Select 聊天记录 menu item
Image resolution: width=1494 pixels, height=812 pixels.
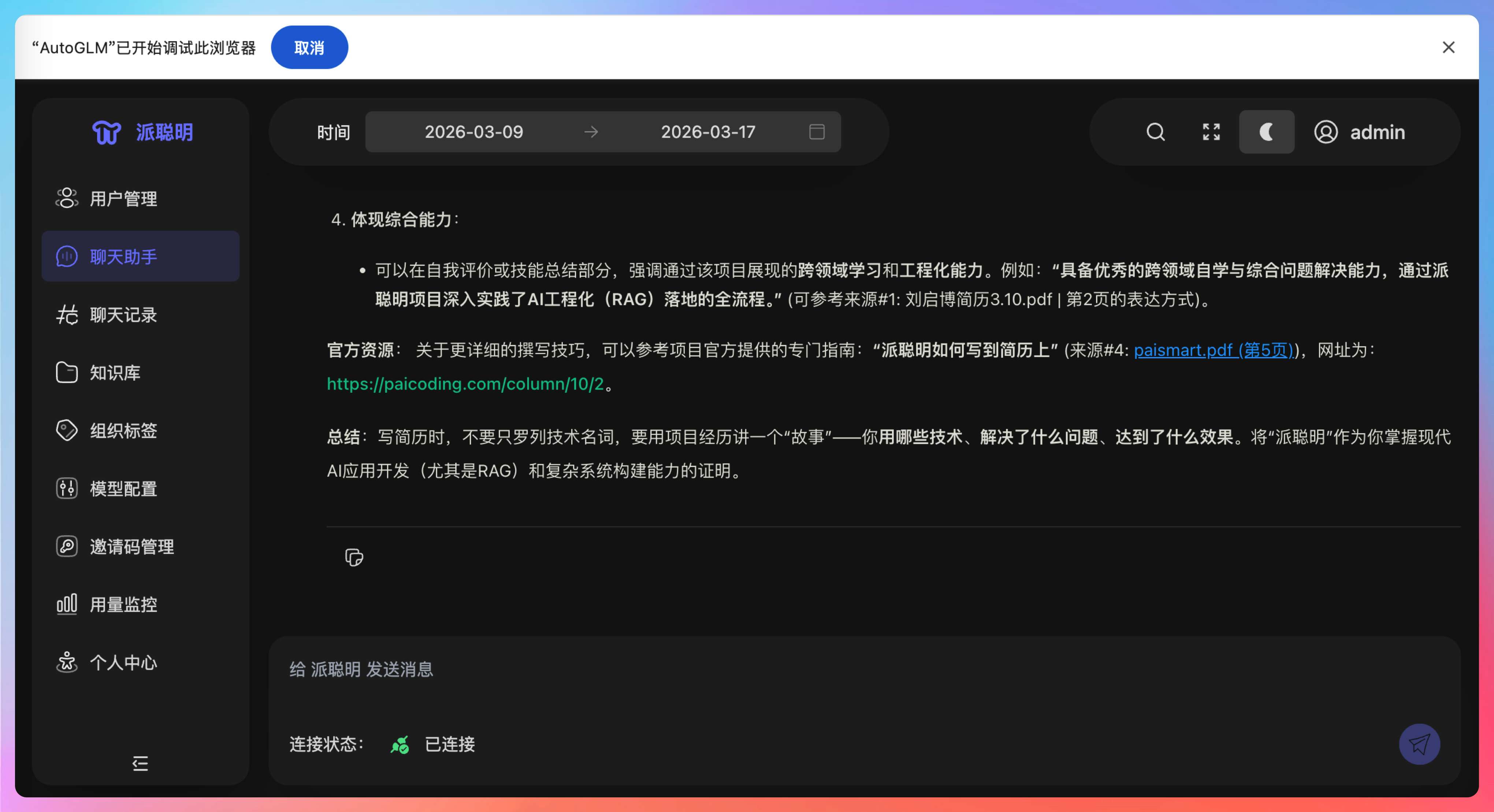pos(123,315)
